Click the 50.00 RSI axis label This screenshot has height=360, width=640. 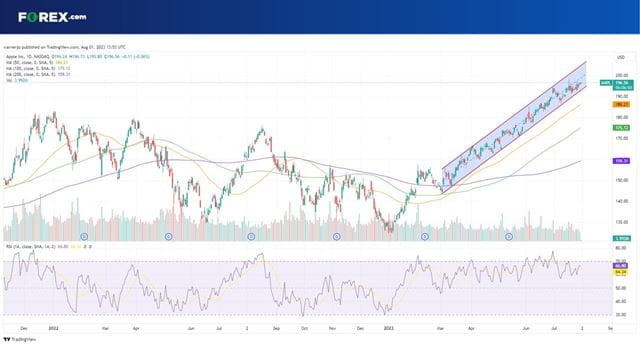coord(621,288)
